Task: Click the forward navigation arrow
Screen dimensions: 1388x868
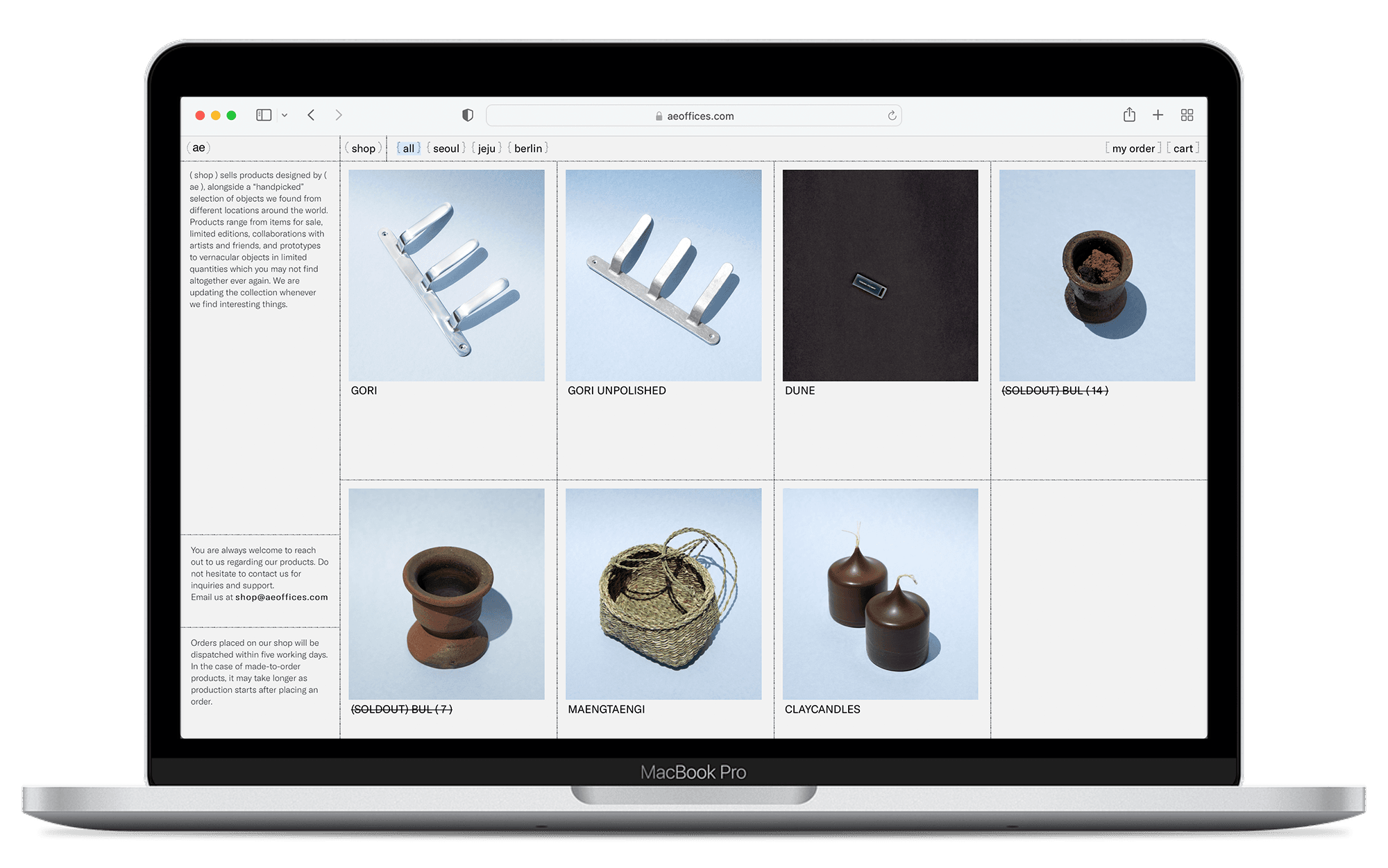Action: pyautogui.click(x=339, y=115)
